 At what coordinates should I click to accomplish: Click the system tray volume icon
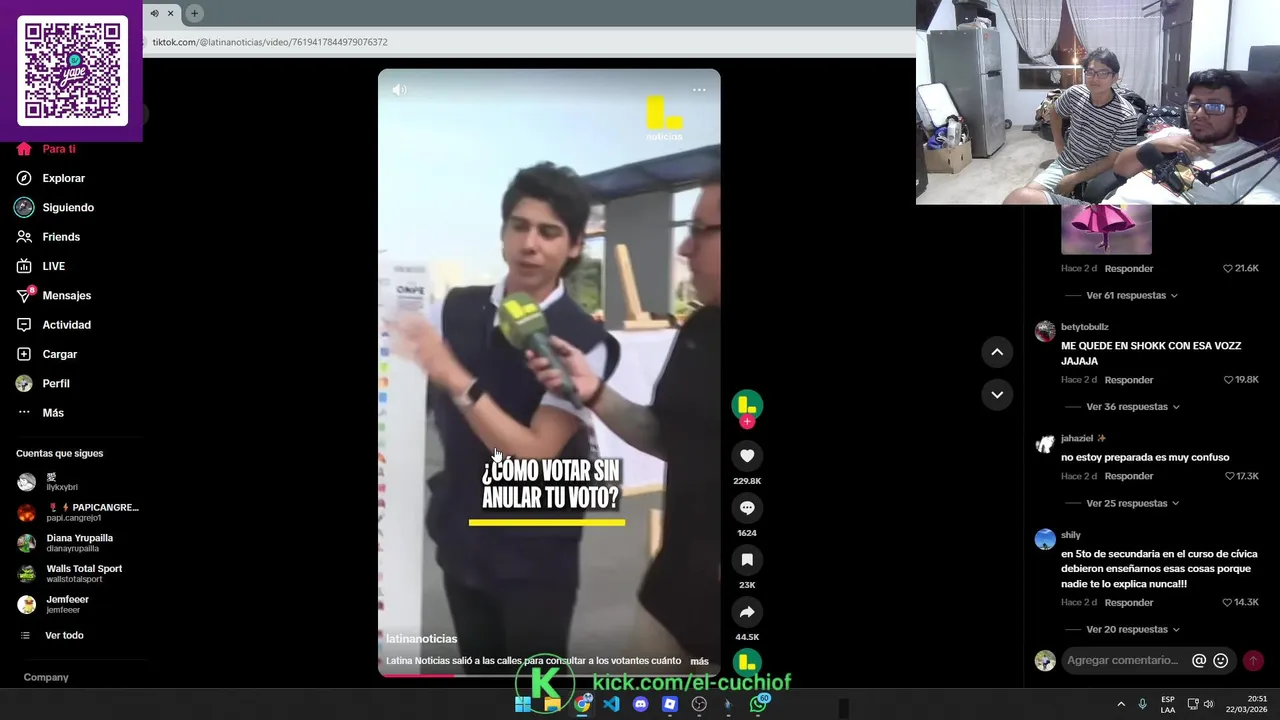pyautogui.click(x=1208, y=704)
